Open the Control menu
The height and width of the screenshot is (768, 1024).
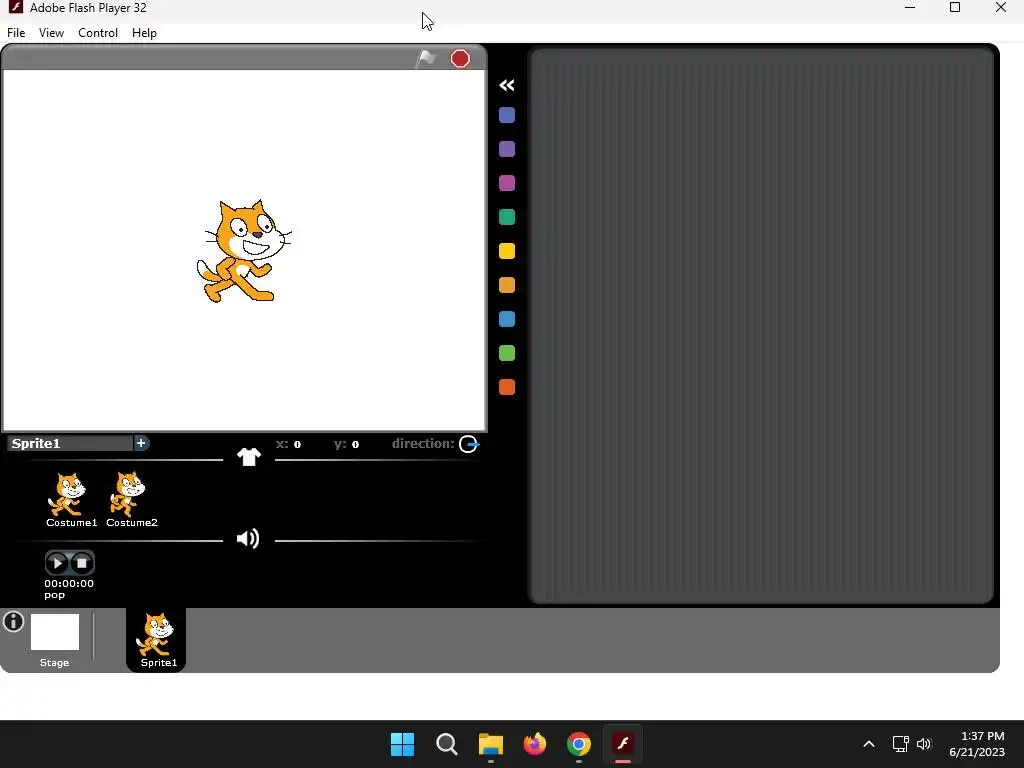(x=98, y=33)
